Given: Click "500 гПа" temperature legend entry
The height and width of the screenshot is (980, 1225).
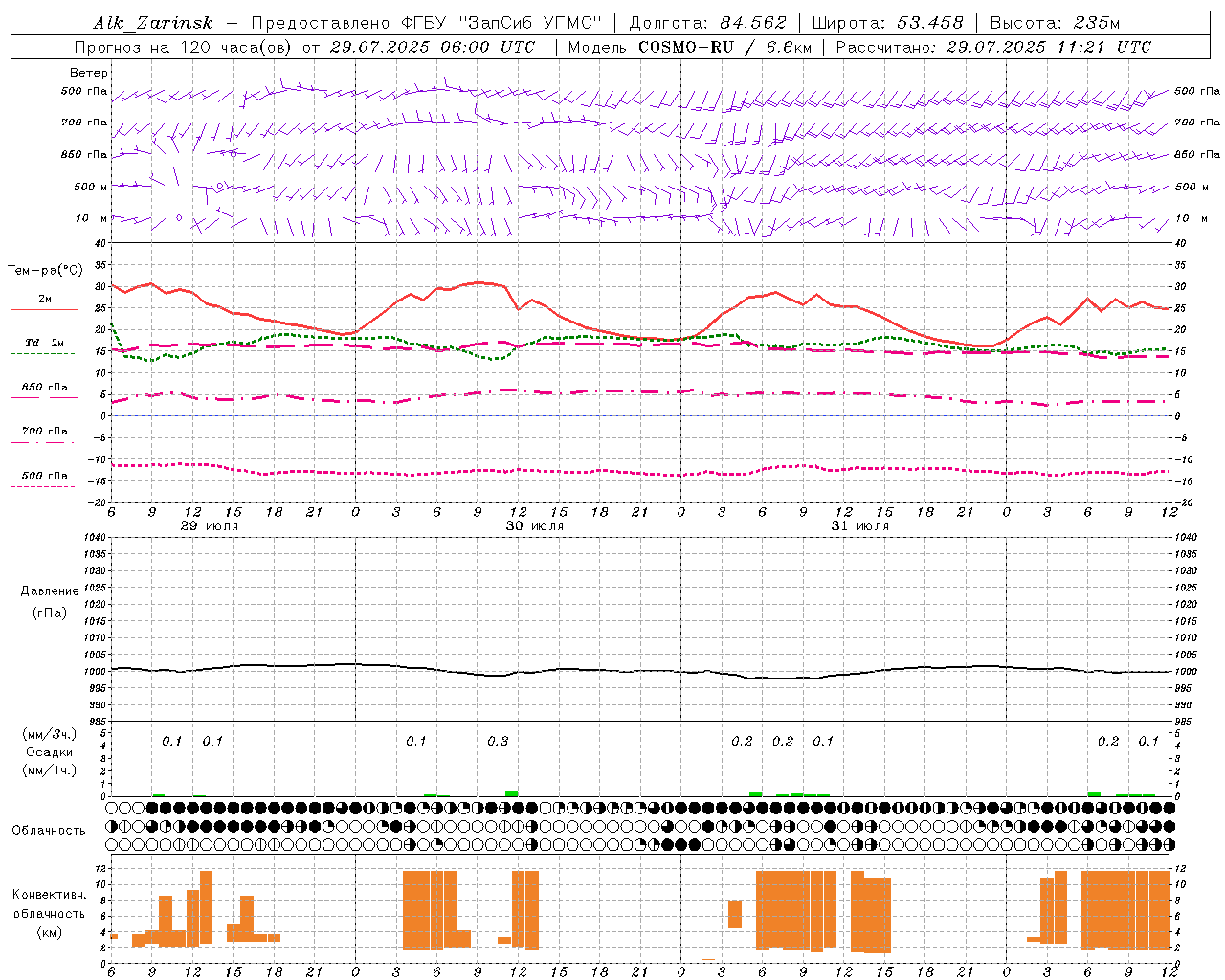Looking at the screenshot, I should [45, 476].
